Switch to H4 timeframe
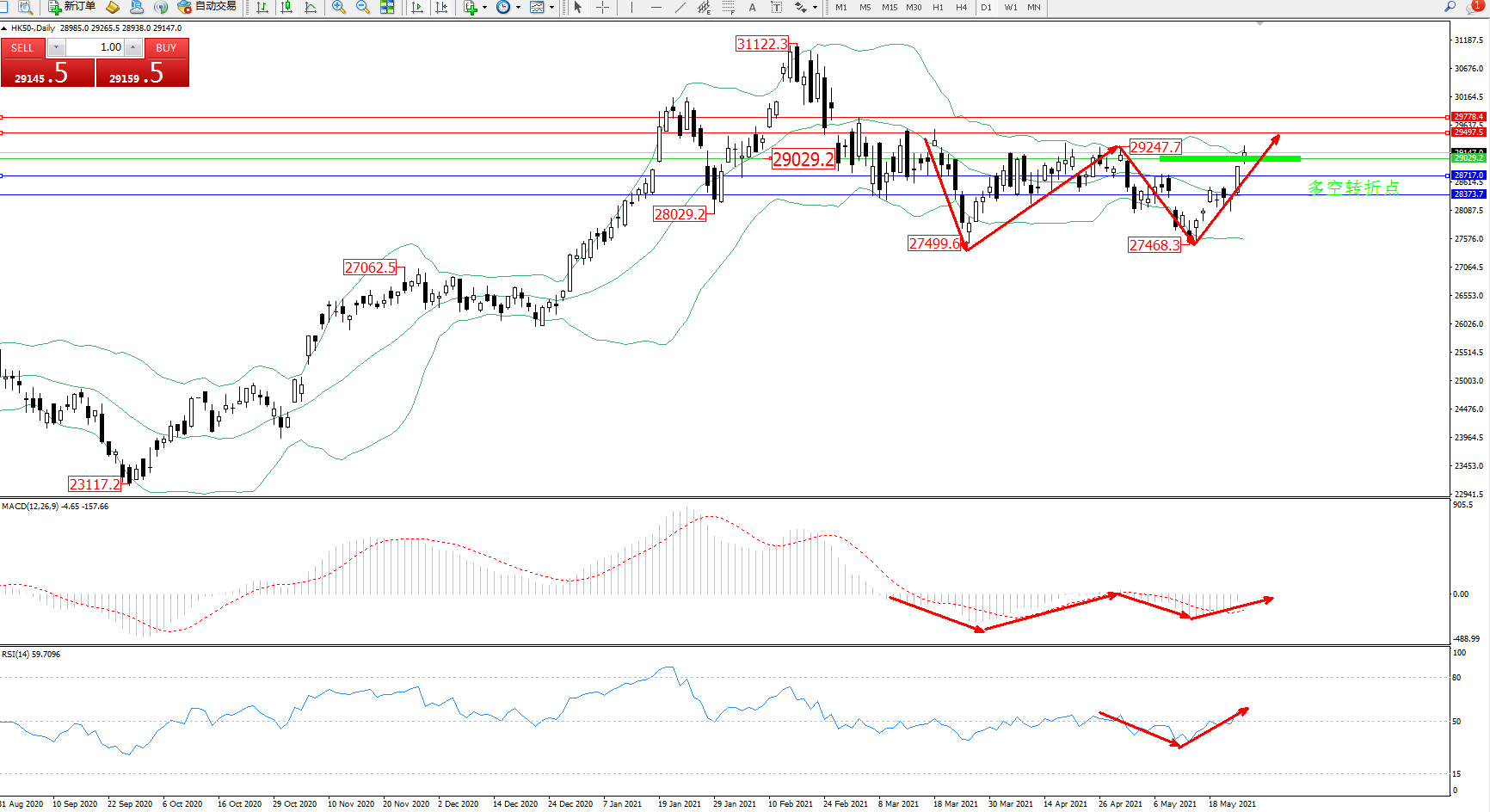Viewport: 1490px width, 812px height. (961, 7)
